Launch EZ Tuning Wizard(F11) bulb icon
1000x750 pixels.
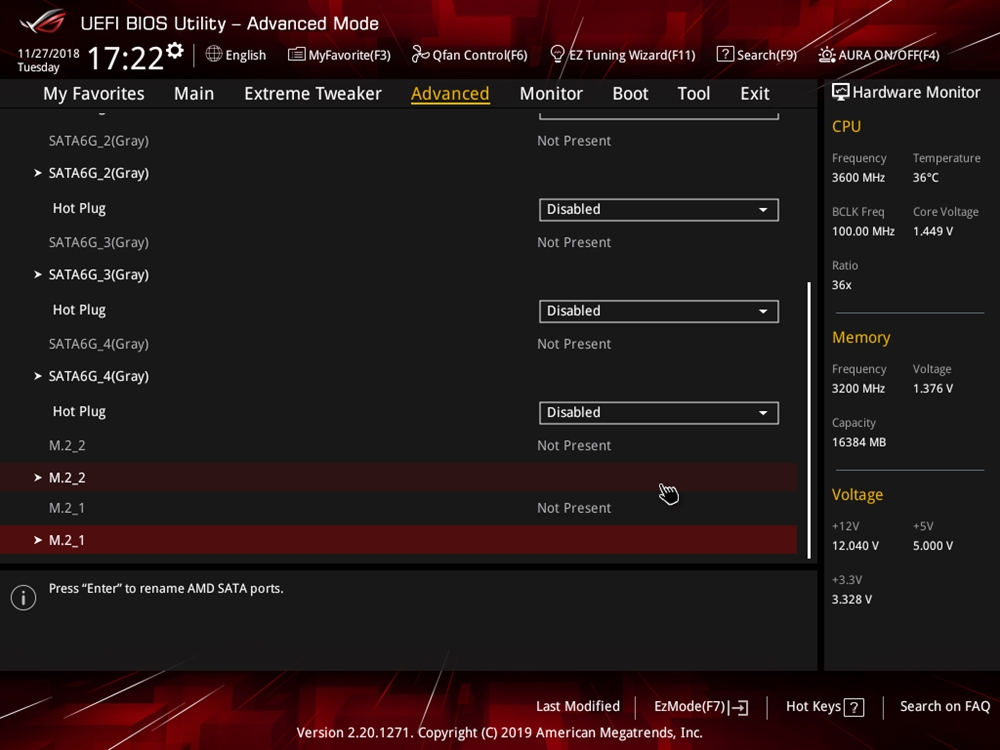pyautogui.click(x=558, y=55)
